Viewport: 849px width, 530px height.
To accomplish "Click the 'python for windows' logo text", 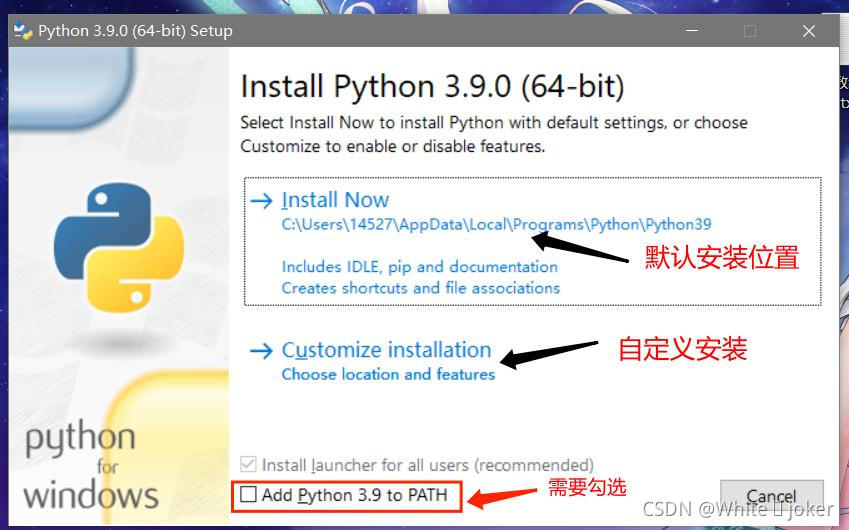I will coord(90,465).
